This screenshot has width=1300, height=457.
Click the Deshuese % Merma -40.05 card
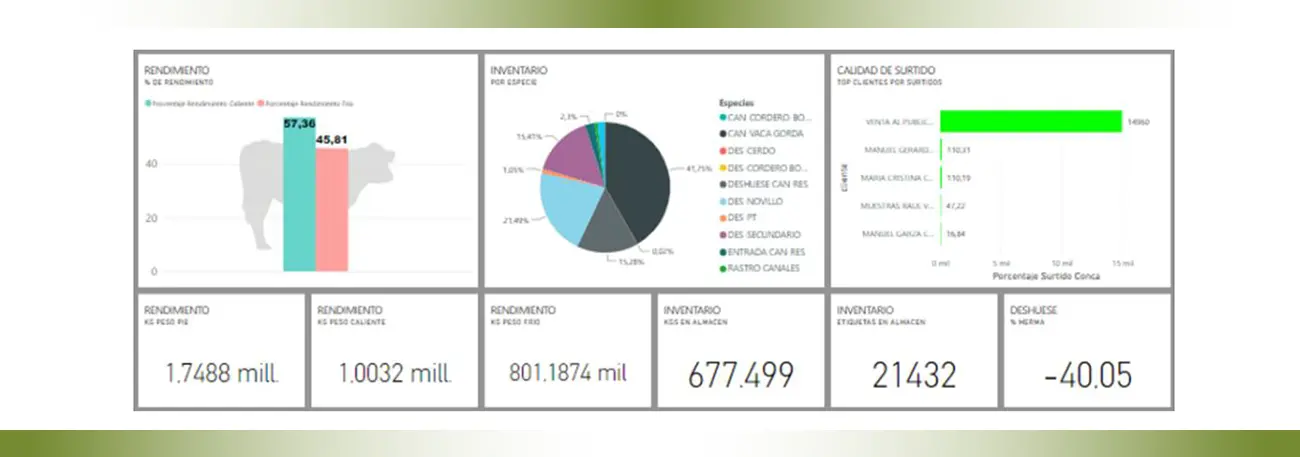coord(1086,350)
